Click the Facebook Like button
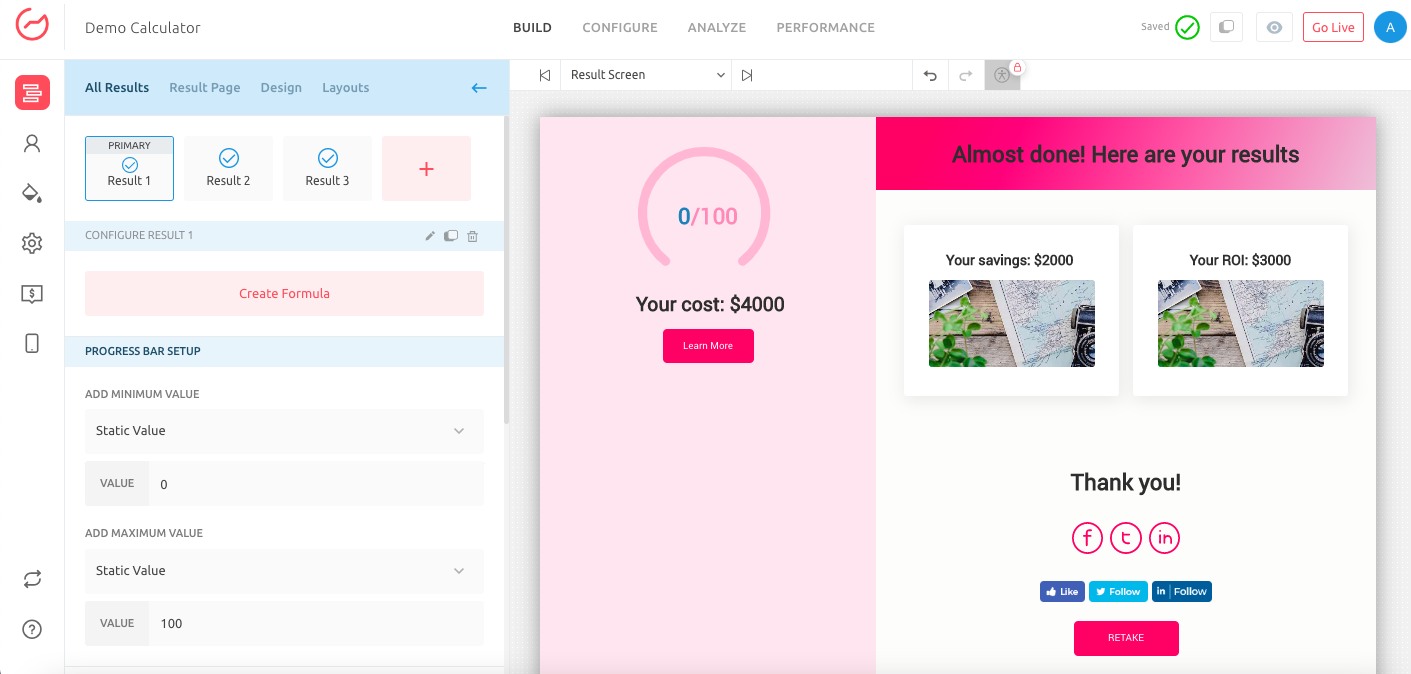The height and width of the screenshot is (674, 1411). (x=1061, y=592)
